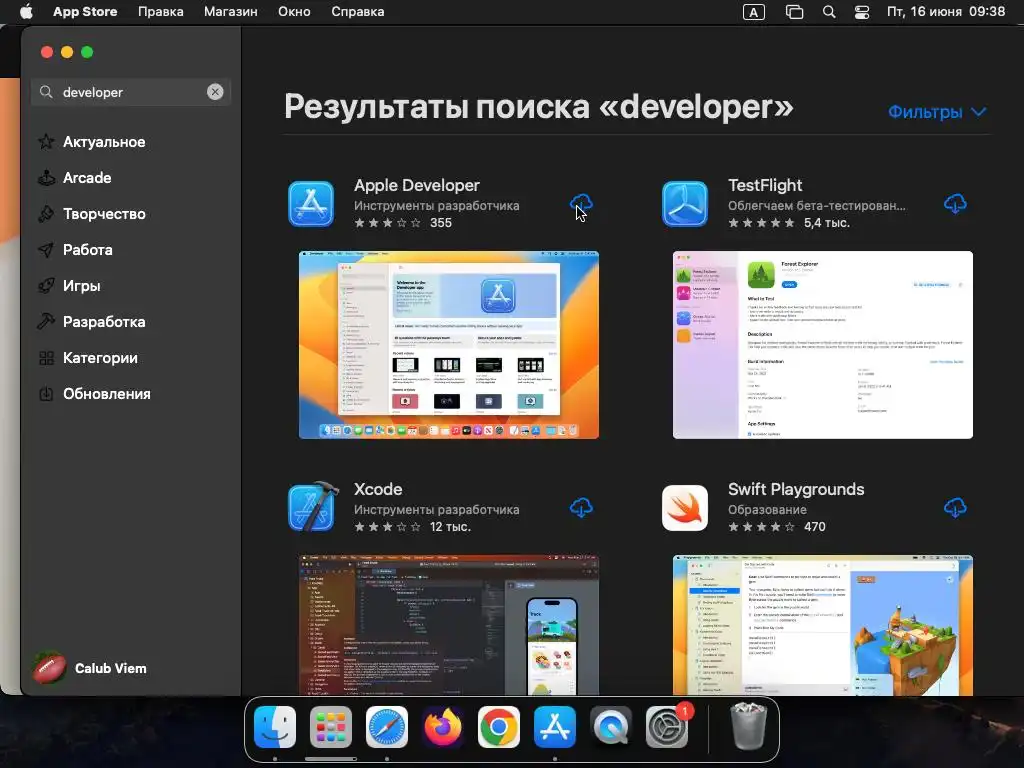The height and width of the screenshot is (768, 1024).
Task: Open the Правка menu
Action: pyautogui.click(x=161, y=12)
